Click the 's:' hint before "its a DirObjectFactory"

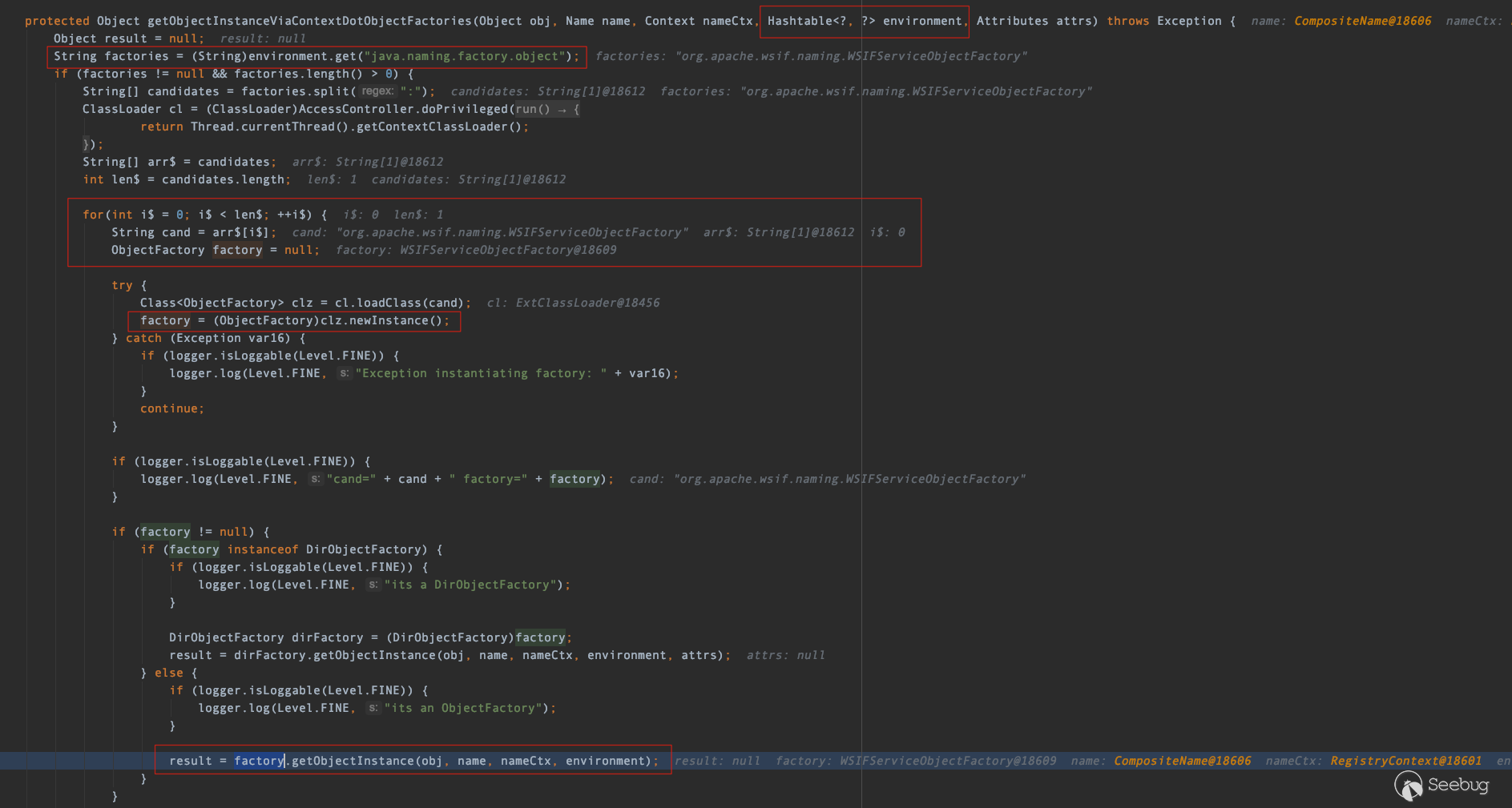[373, 585]
